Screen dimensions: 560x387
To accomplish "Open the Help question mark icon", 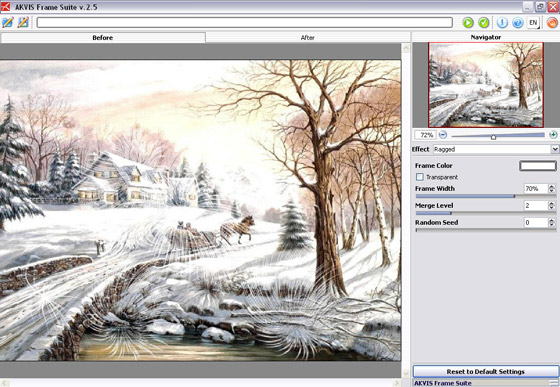I will tap(518, 22).
